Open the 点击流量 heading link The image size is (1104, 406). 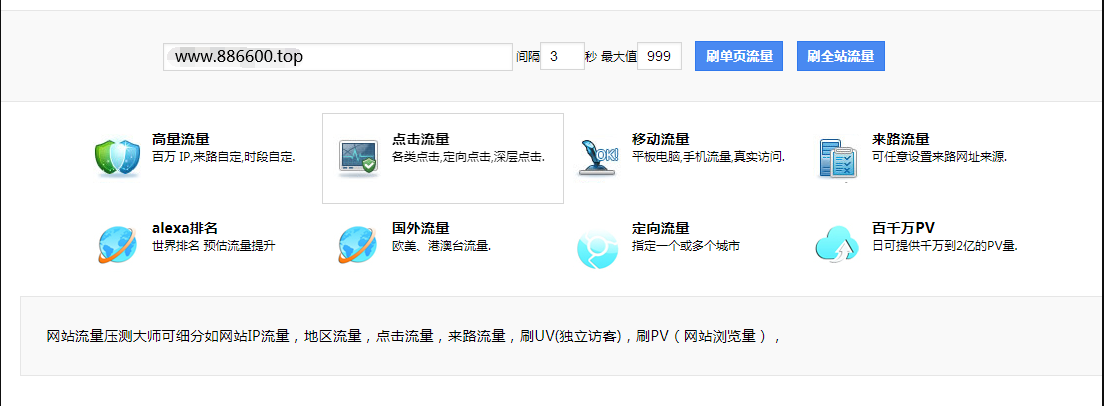tap(420, 139)
